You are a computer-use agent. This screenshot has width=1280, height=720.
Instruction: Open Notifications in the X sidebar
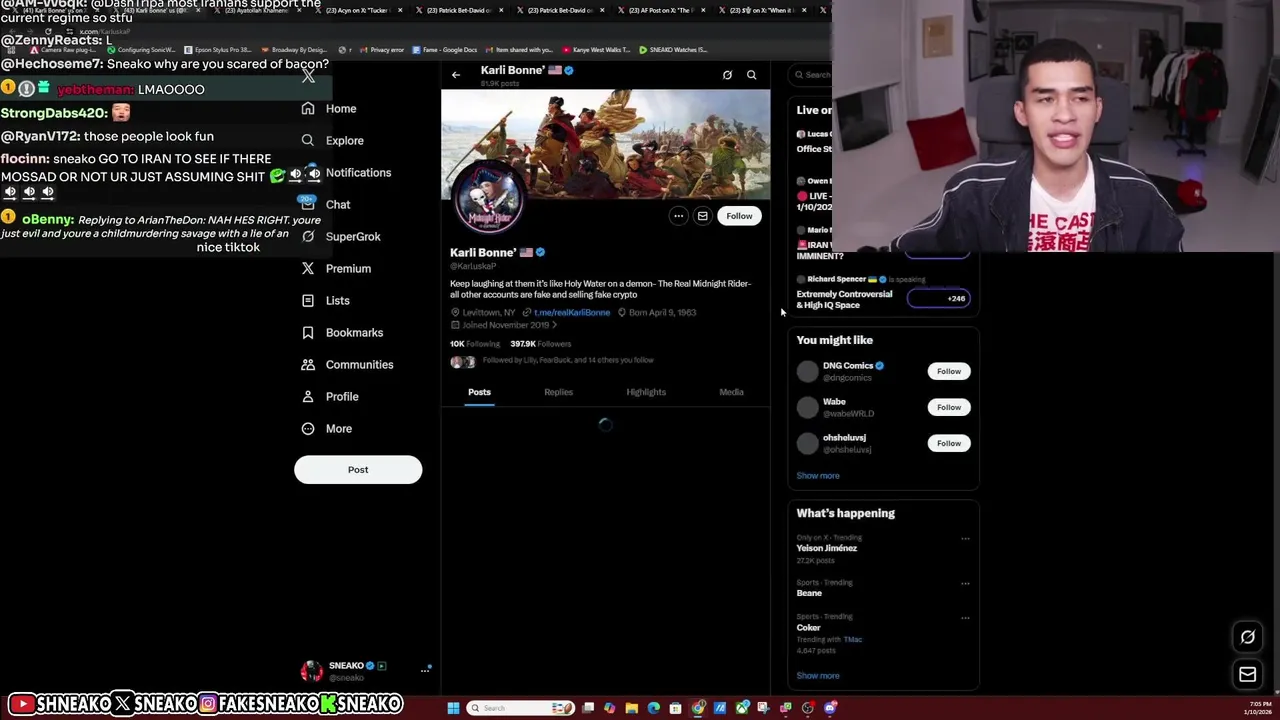pos(346,172)
